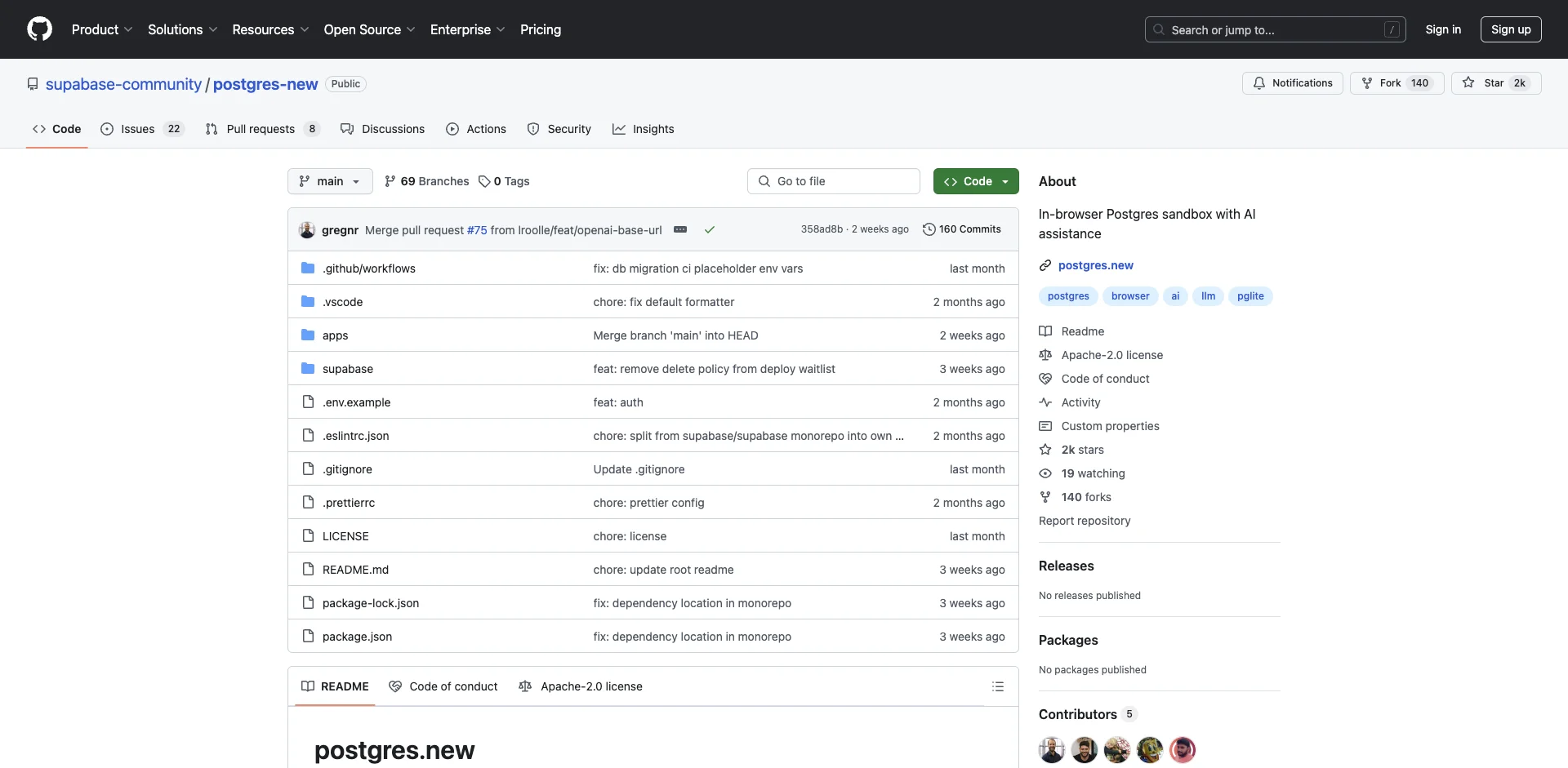1568x768 pixels.
Task: Click the pglite topic tag
Action: [1250, 296]
